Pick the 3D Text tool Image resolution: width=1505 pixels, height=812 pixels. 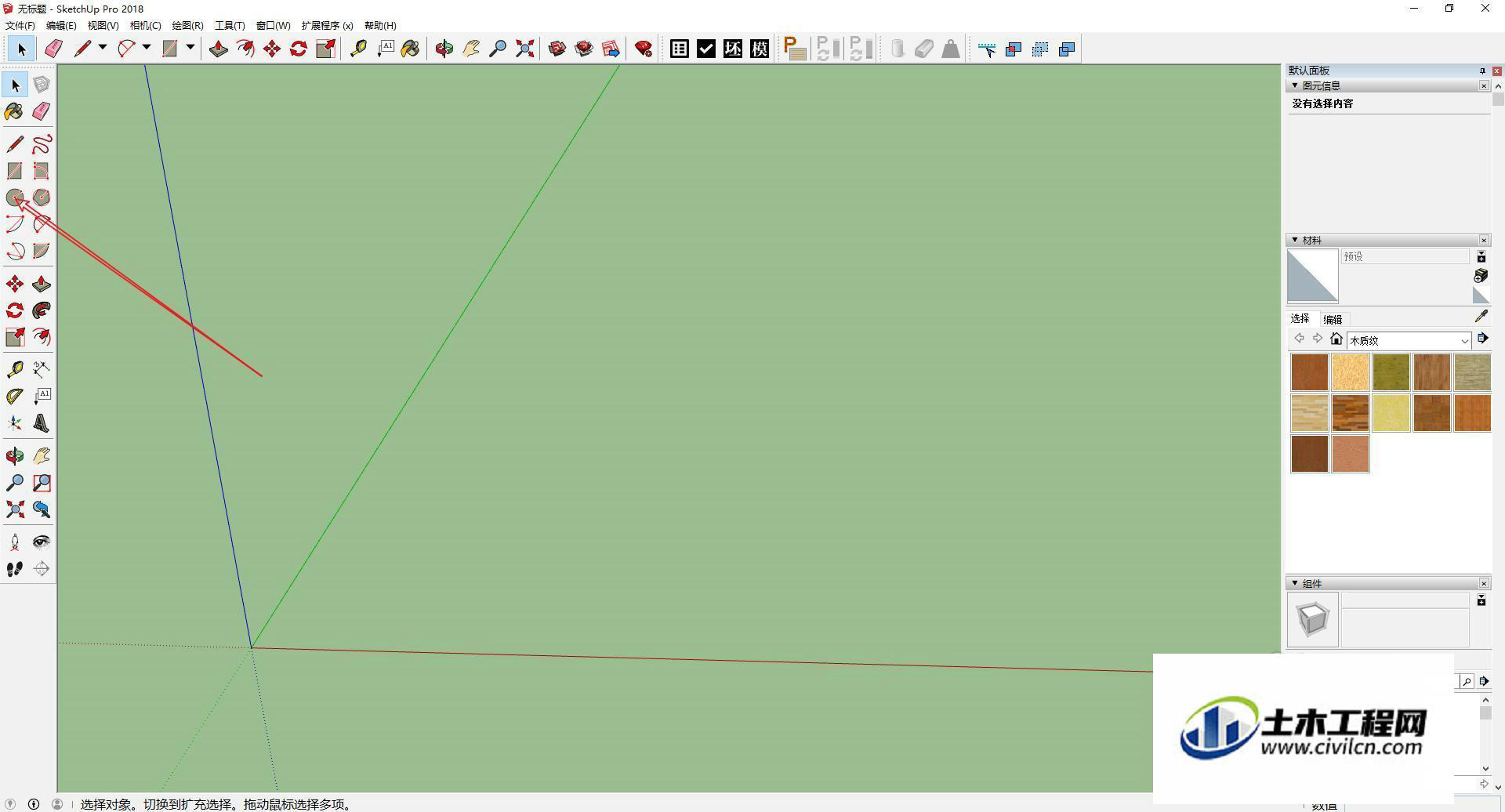click(42, 423)
